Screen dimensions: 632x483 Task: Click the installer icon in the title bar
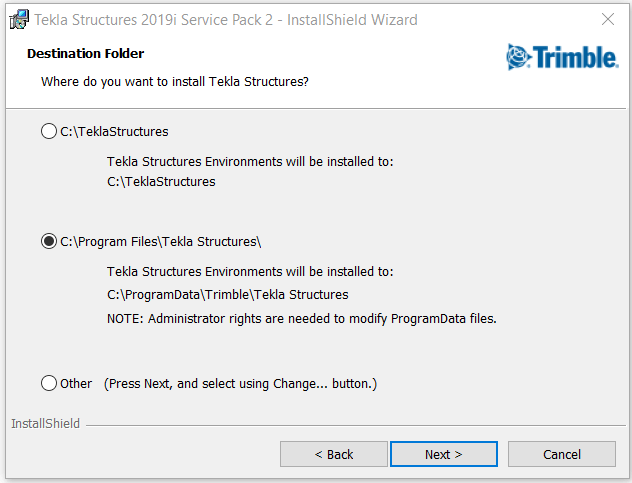19,19
